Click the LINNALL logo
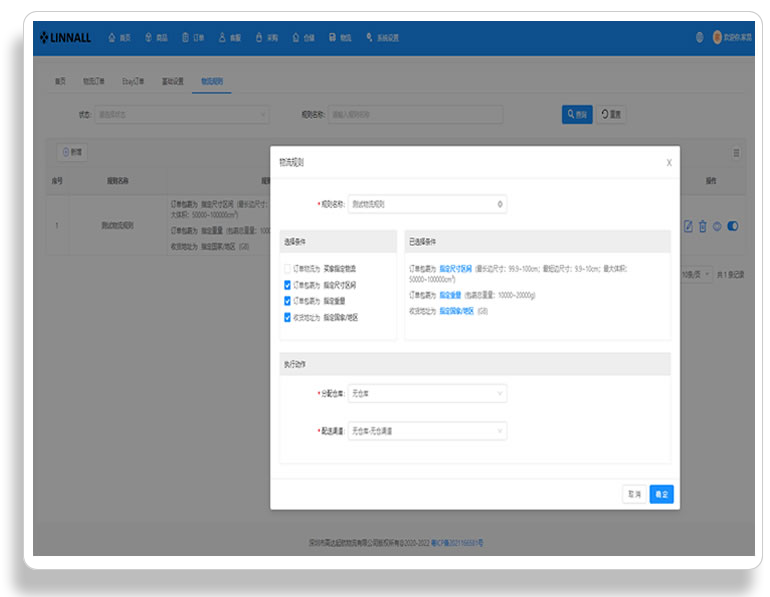The image size is (770, 597). click(65, 38)
